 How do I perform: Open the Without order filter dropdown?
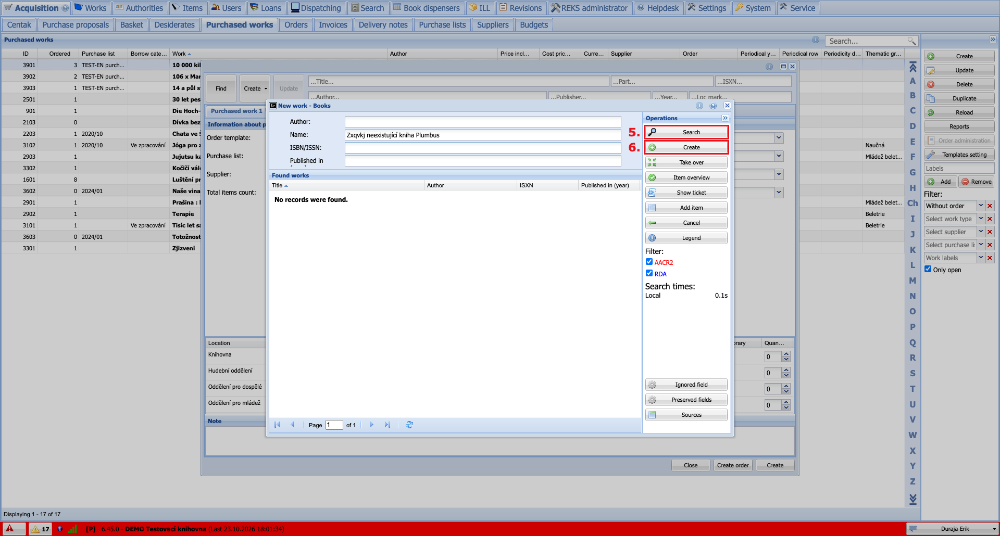point(981,206)
